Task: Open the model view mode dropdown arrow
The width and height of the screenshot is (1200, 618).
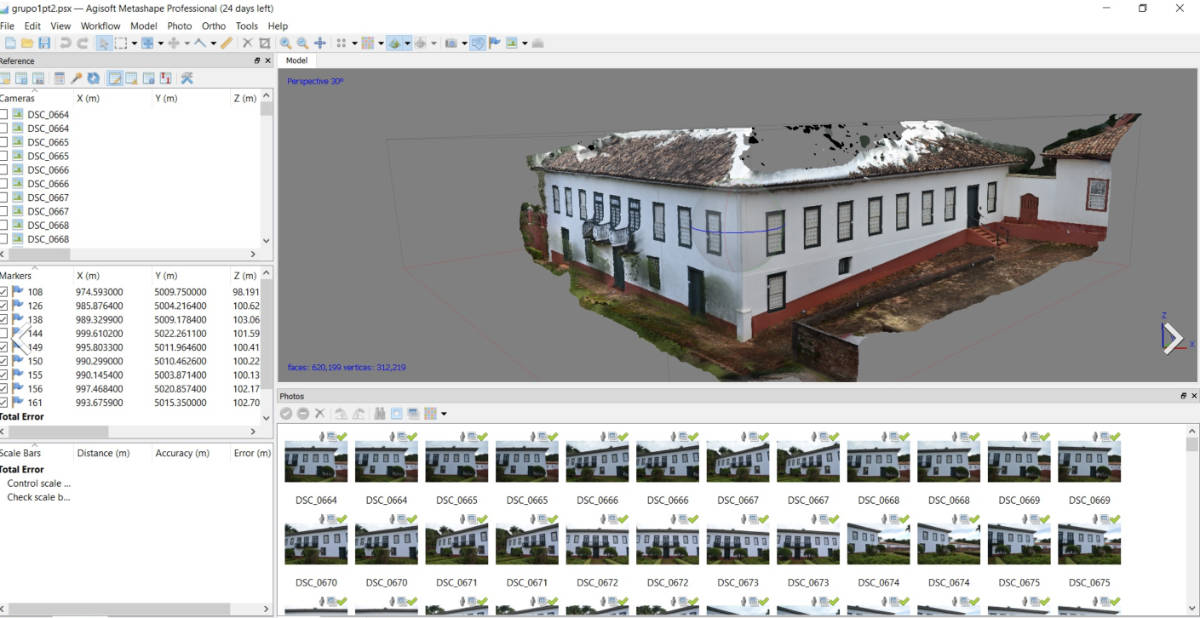Action: [x=407, y=44]
